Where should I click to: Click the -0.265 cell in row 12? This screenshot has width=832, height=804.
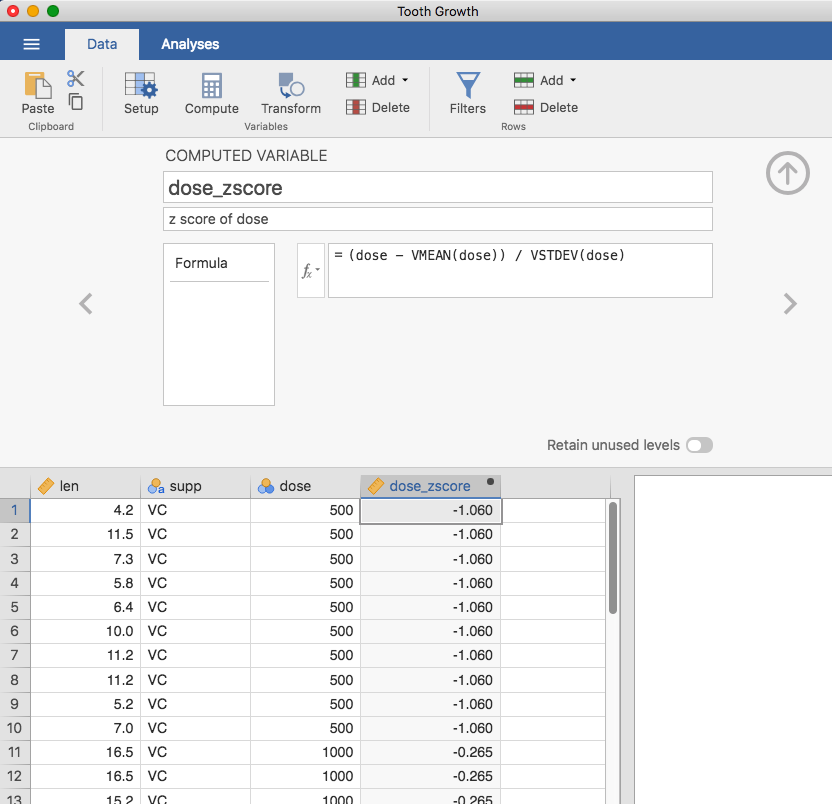(x=430, y=776)
